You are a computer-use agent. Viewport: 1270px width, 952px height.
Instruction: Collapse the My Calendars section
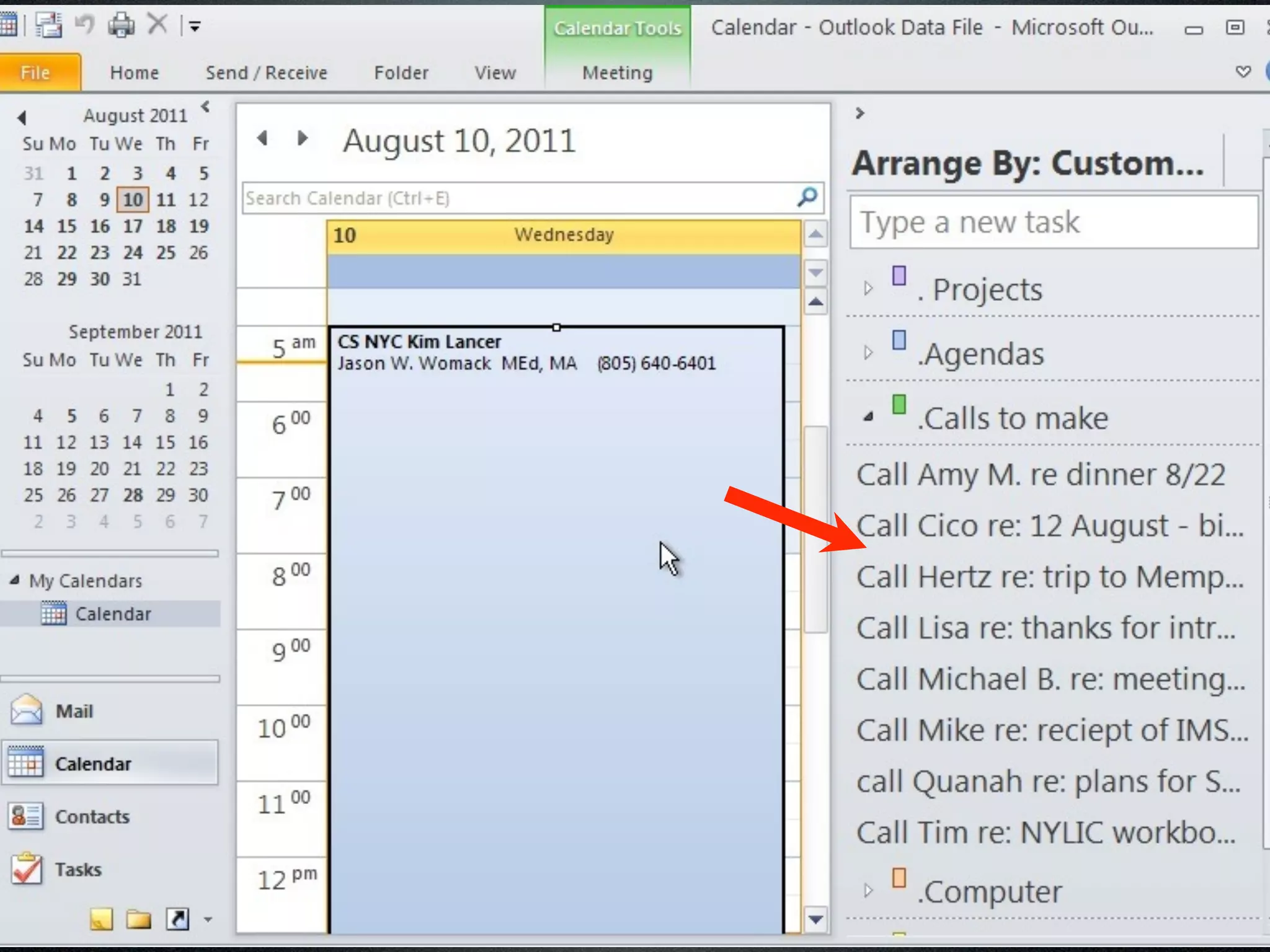(15, 581)
